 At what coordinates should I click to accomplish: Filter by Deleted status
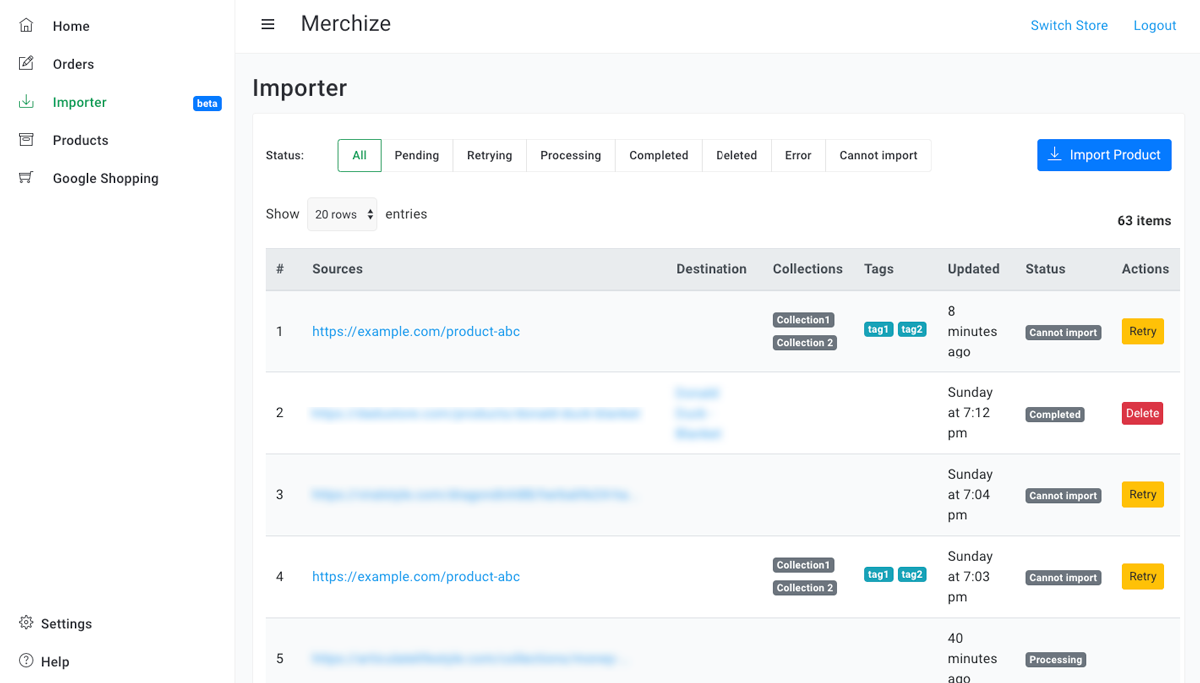tap(737, 155)
